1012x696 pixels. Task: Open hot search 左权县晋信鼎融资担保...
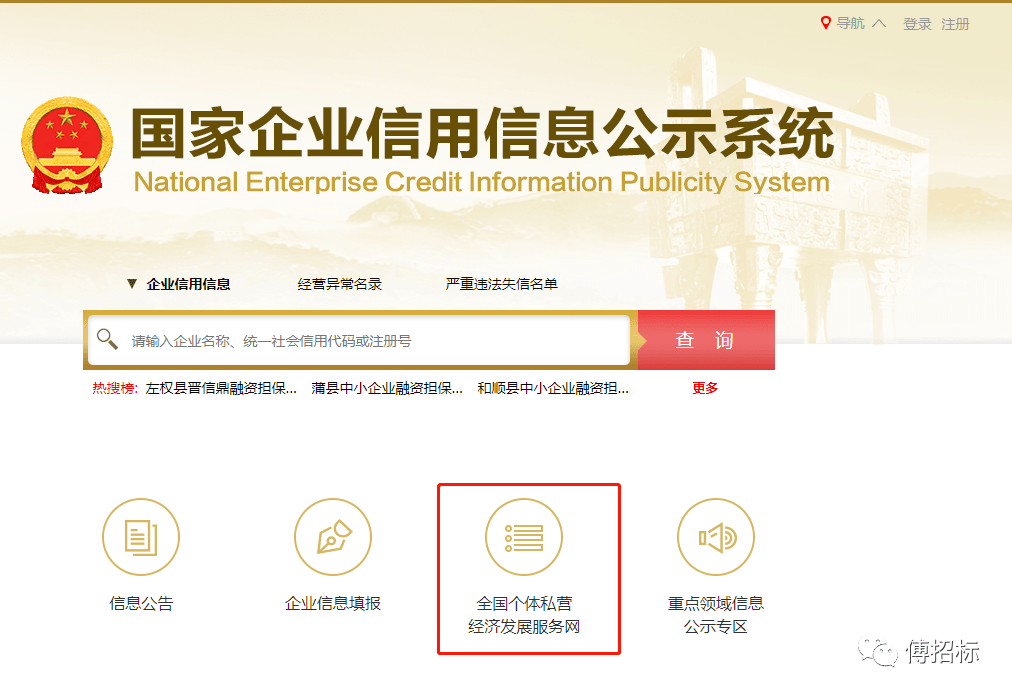click(x=221, y=388)
